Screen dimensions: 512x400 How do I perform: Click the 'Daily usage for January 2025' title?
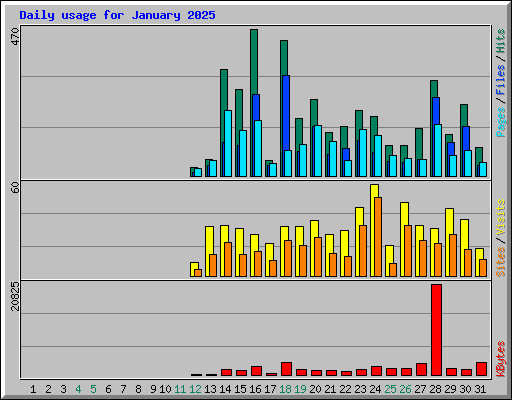tap(117, 15)
